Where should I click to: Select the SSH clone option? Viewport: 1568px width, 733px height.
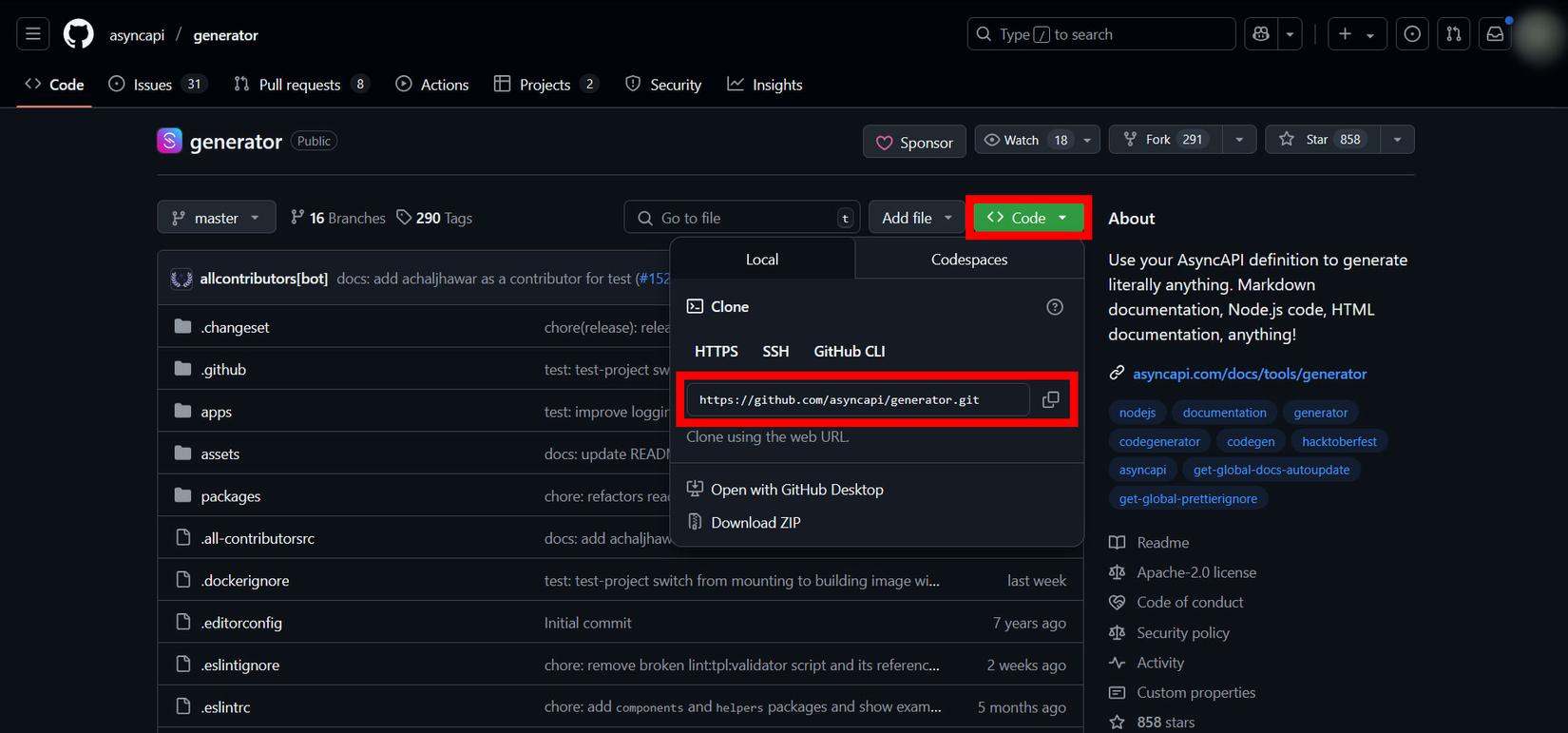pyautogui.click(x=775, y=352)
